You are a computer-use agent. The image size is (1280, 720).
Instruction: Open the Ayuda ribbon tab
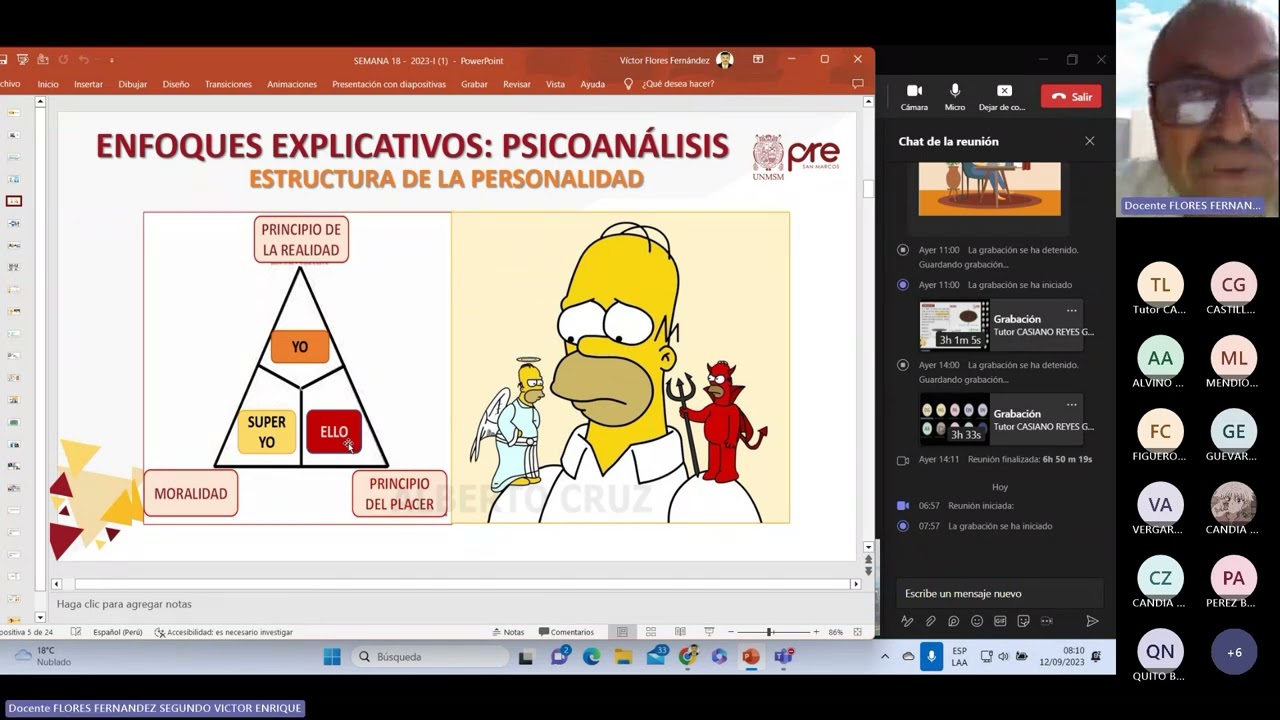coord(593,84)
